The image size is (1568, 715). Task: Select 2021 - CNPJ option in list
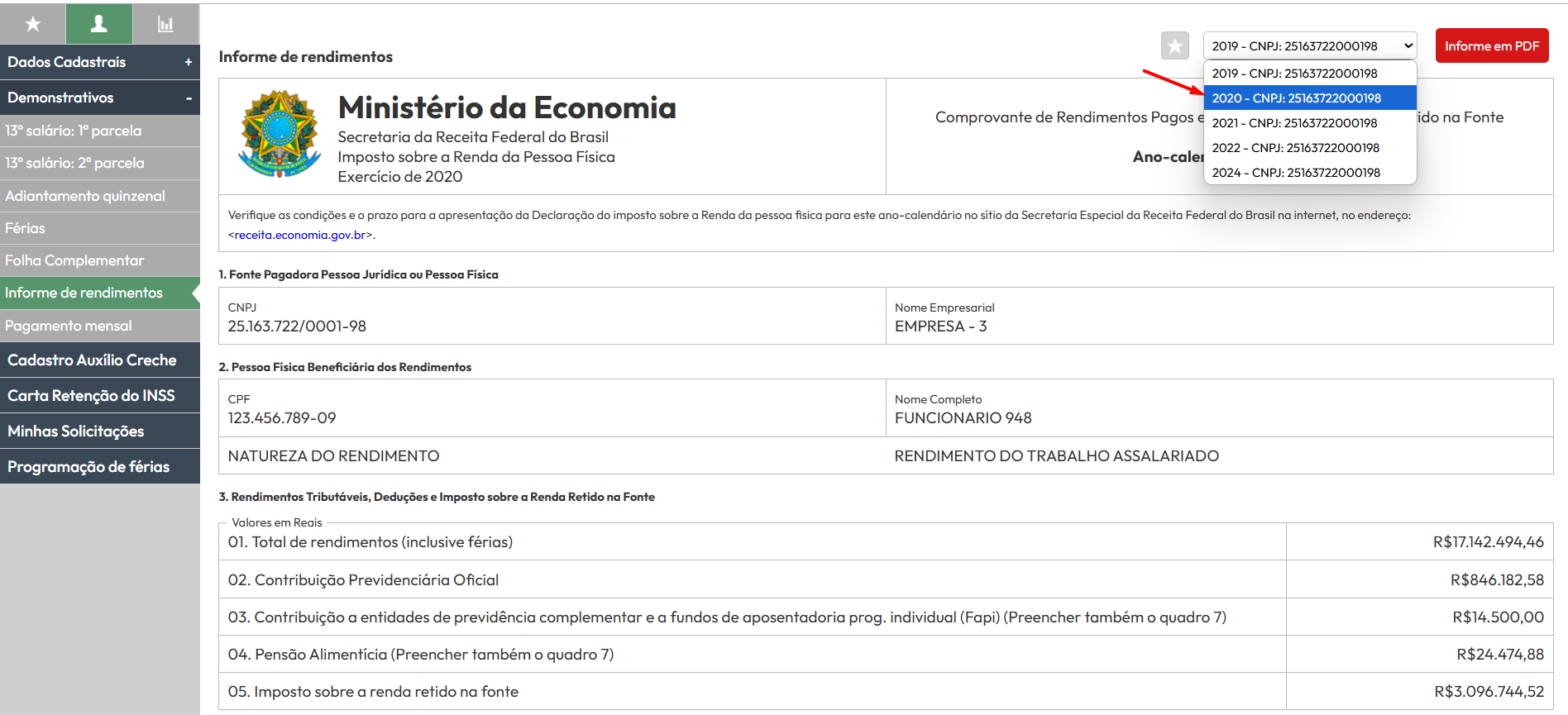coord(1310,123)
